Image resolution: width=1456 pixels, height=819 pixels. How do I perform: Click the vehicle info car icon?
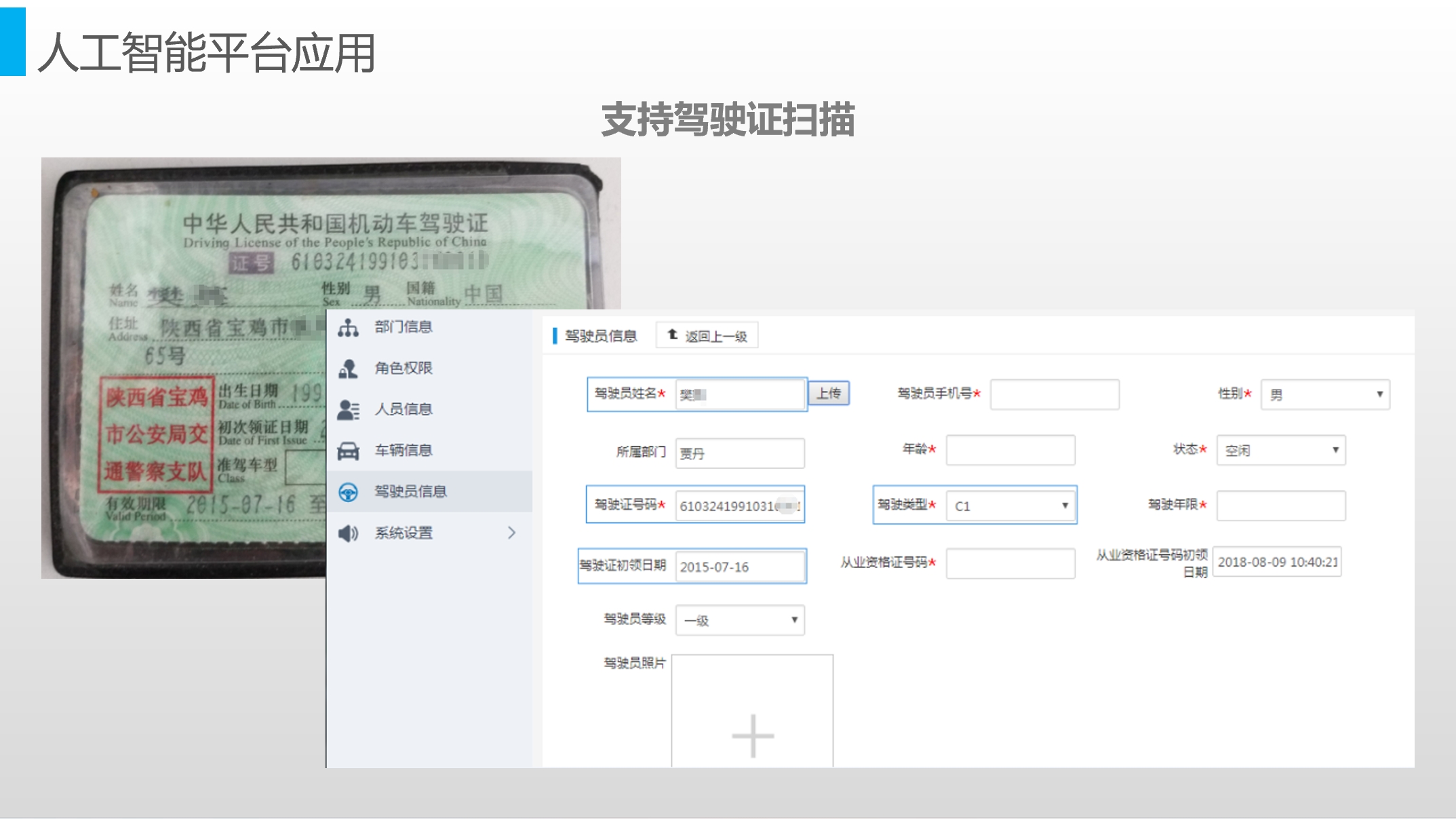click(x=348, y=451)
